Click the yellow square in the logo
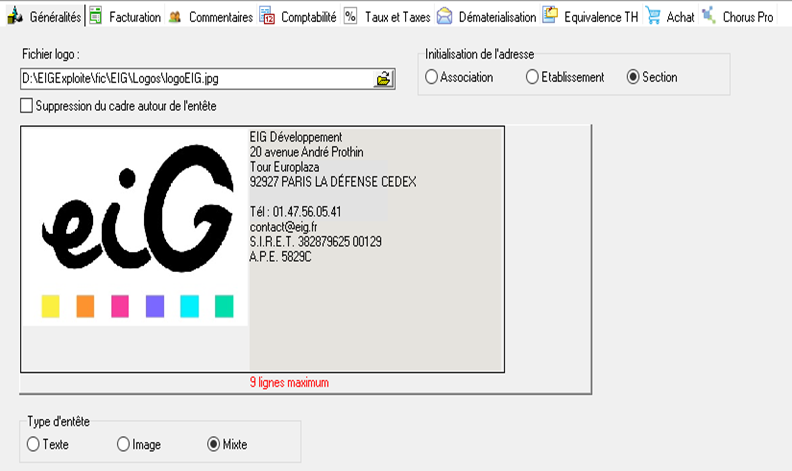Image resolution: width=792 pixels, height=471 pixels. point(51,306)
